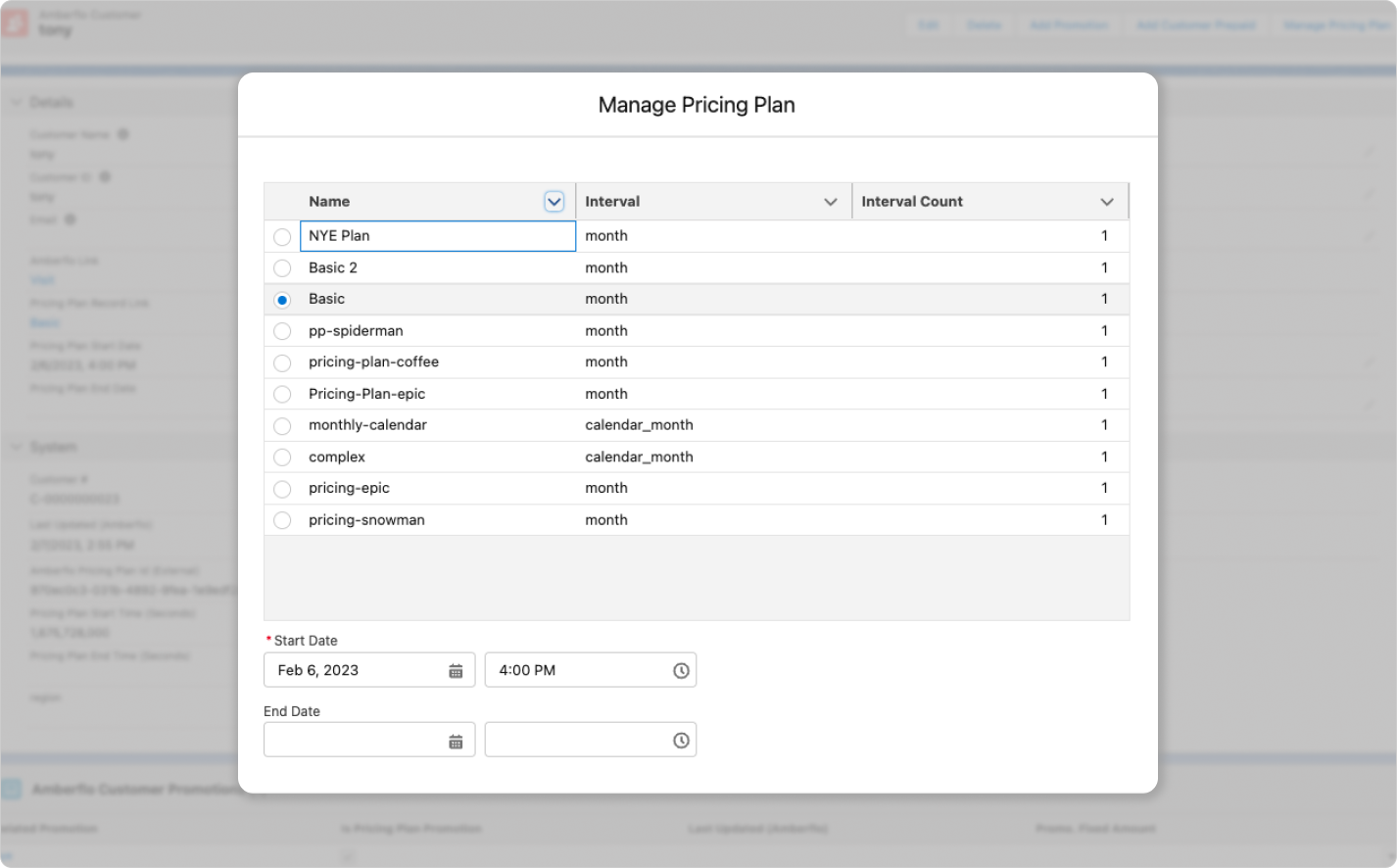Select the monthly-calendar plan radio button
This screenshot has width=1397, height=868.
[282, 426]
